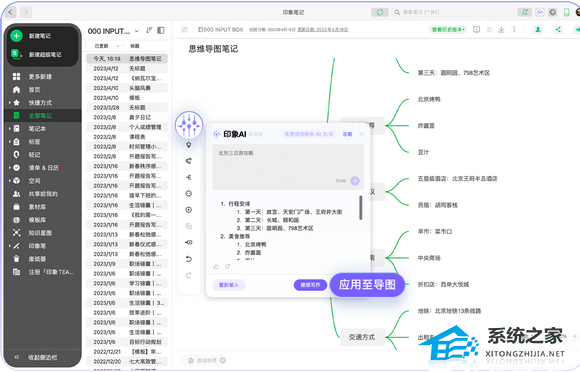Click the share icon in note header

point(558,30)
